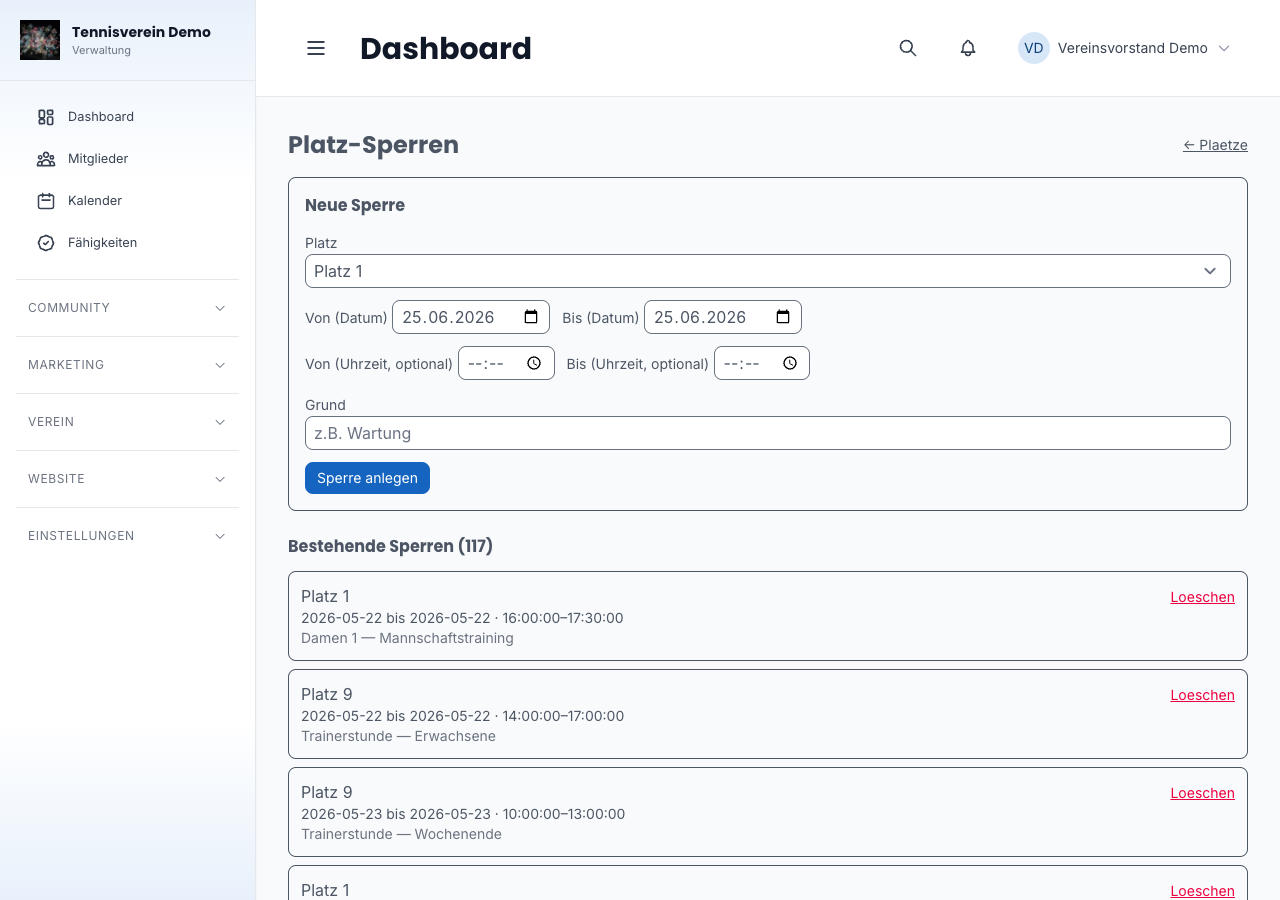Click the Kalender calendar icon in sidebar

[46, 201]
